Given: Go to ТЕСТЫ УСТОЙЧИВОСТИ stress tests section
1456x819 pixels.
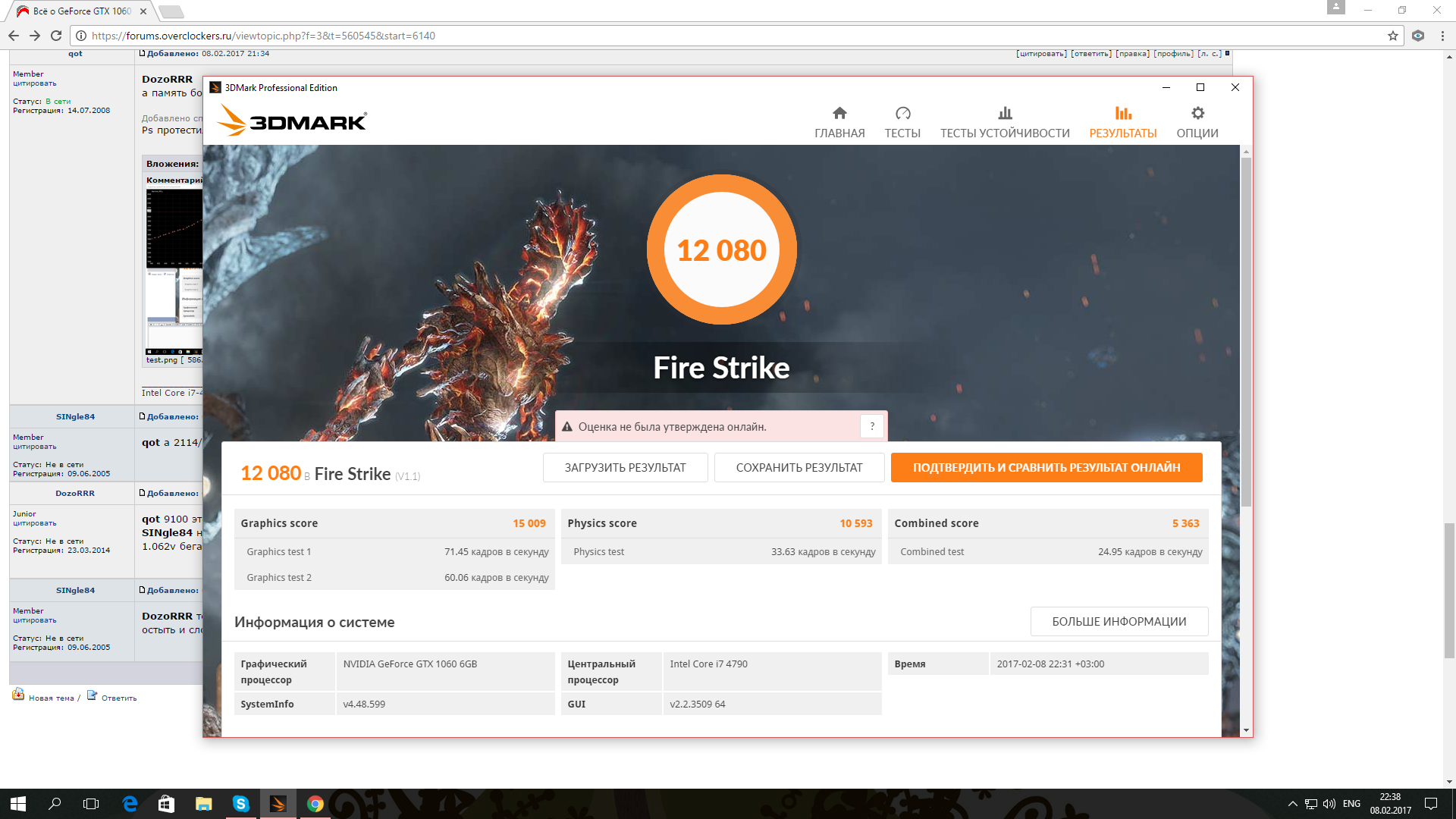Looking at the screenshot, I should (x=1005, y=121).
